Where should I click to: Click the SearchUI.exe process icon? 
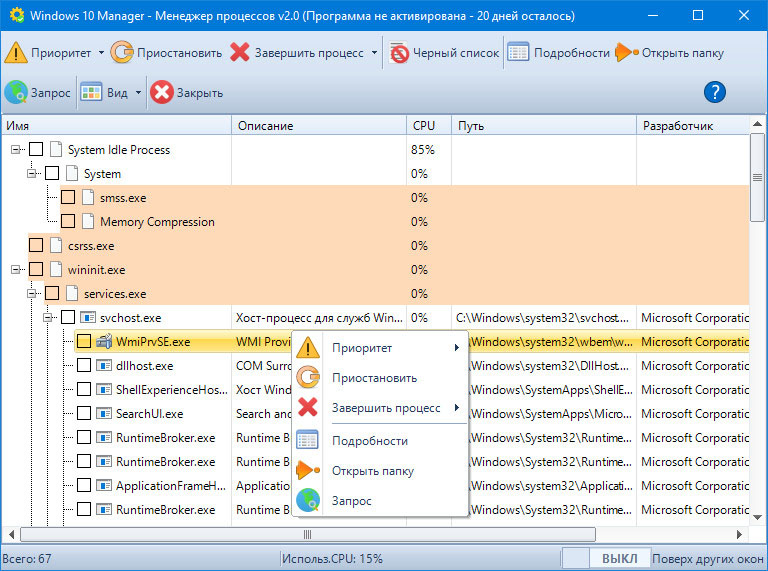(104, 413)
